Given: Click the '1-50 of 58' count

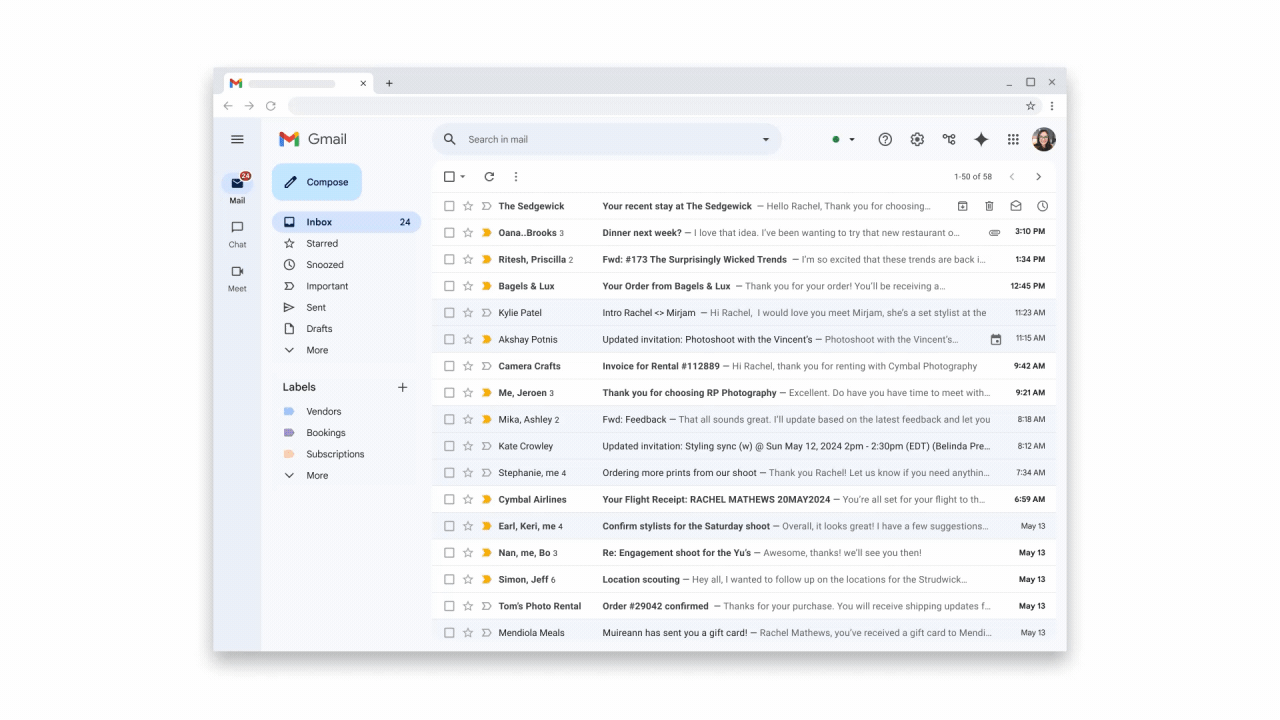Looking at the screenshot, I should (x=973, y=177).
